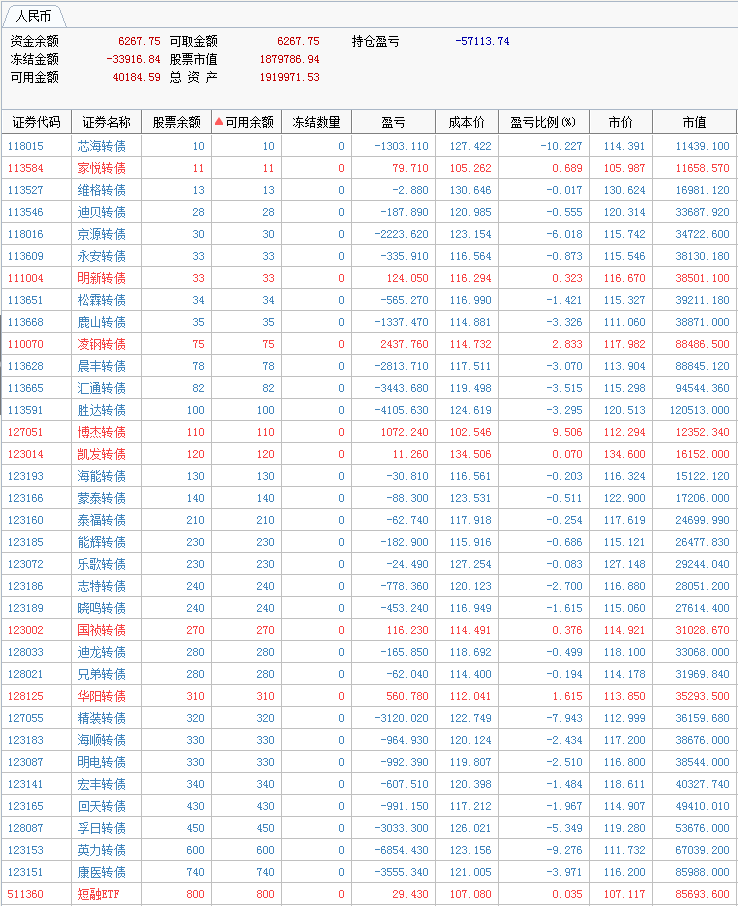Select the 短融ETF row
The image size is (738, 906).
369,894
